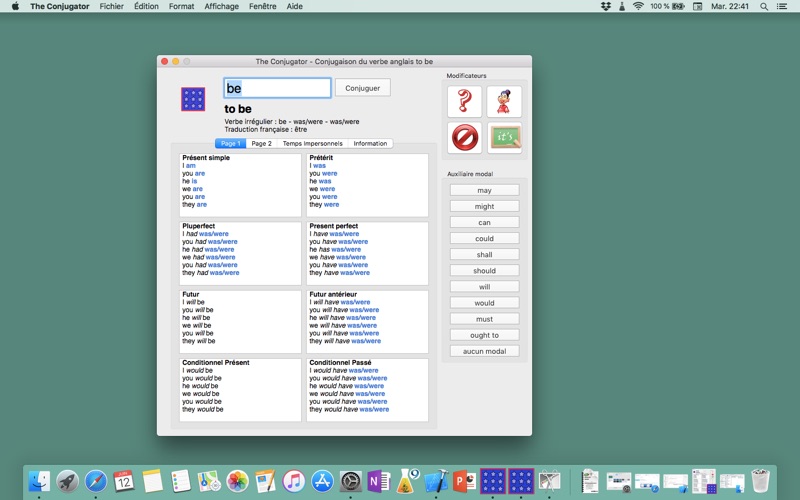Open the Édition menu
The image size is (800, 500).
tap(146, 6)
